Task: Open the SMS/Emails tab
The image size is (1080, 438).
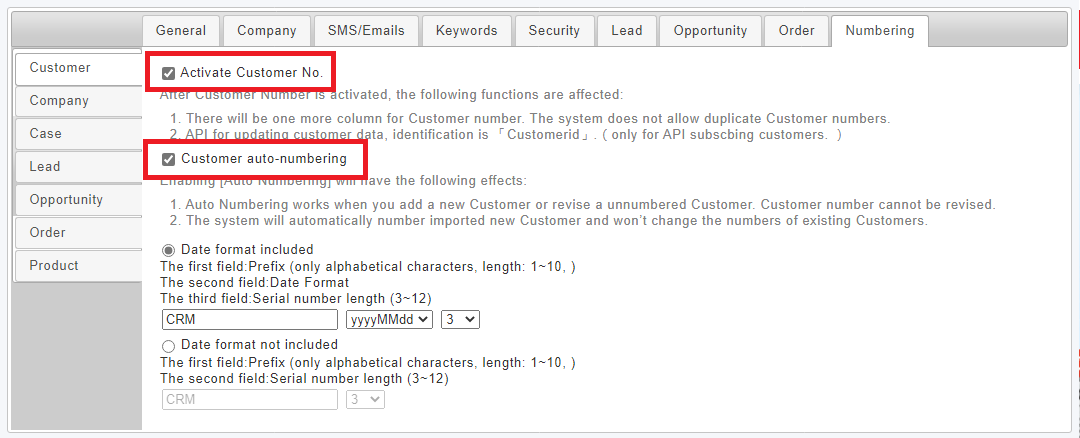Action: [x=366, y=31]
